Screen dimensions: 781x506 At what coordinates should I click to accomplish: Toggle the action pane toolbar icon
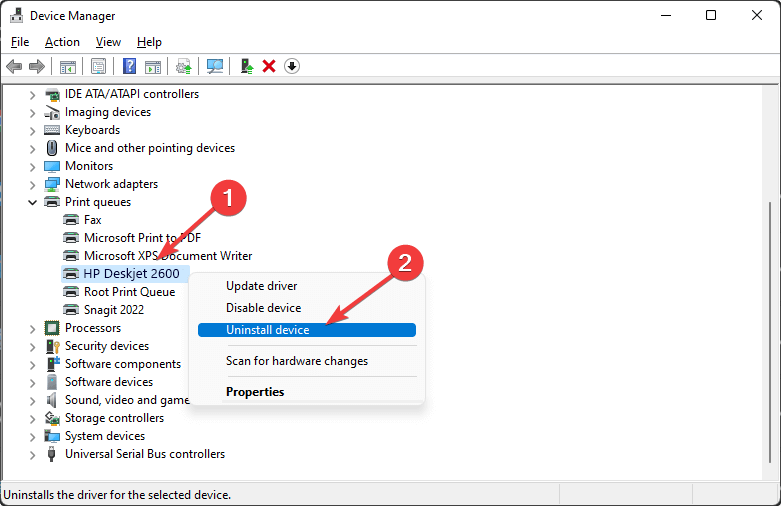pos(153,66)
